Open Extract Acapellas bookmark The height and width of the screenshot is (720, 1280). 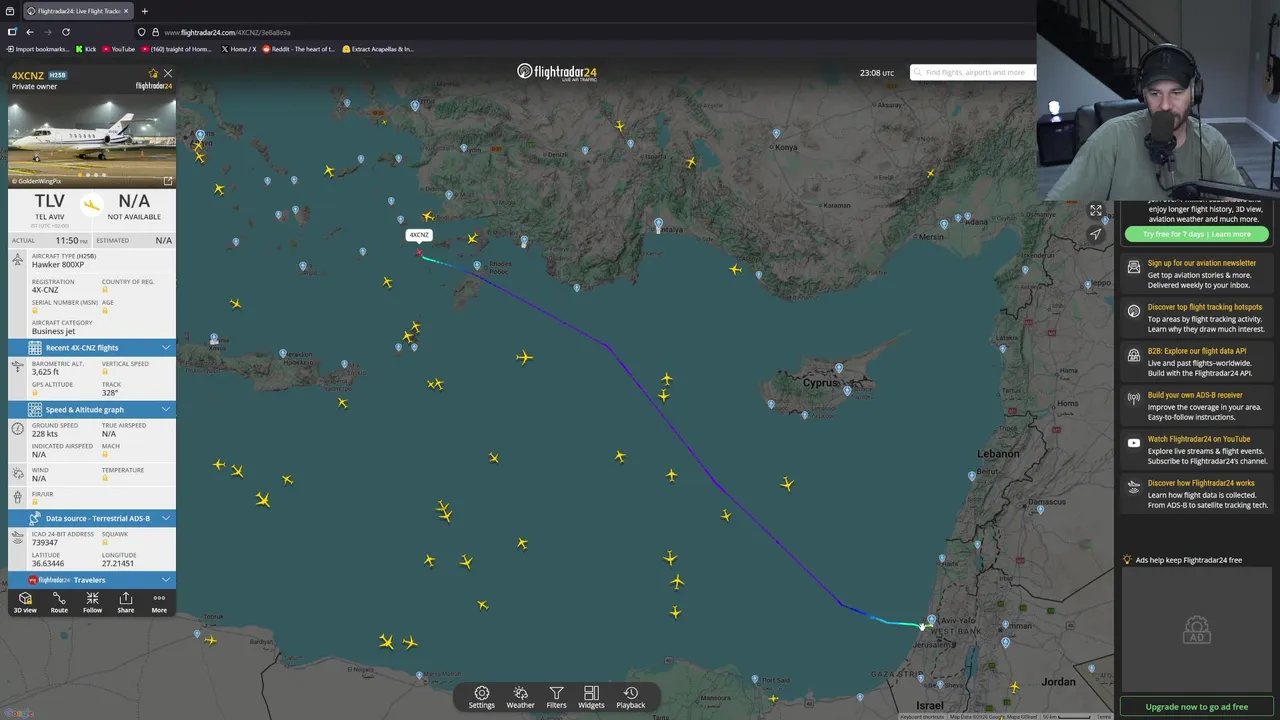(378, 49)
